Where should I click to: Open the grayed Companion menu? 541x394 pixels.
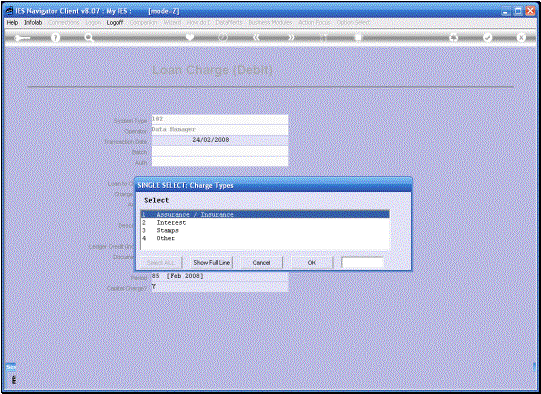[x=144, y=22]
